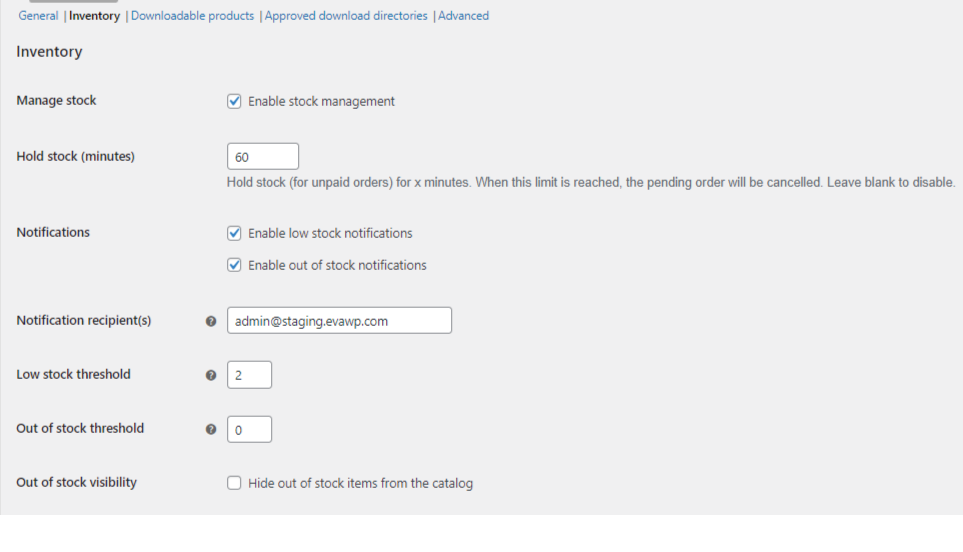Click the Low stock threshold number field

(x=249, y=375)
